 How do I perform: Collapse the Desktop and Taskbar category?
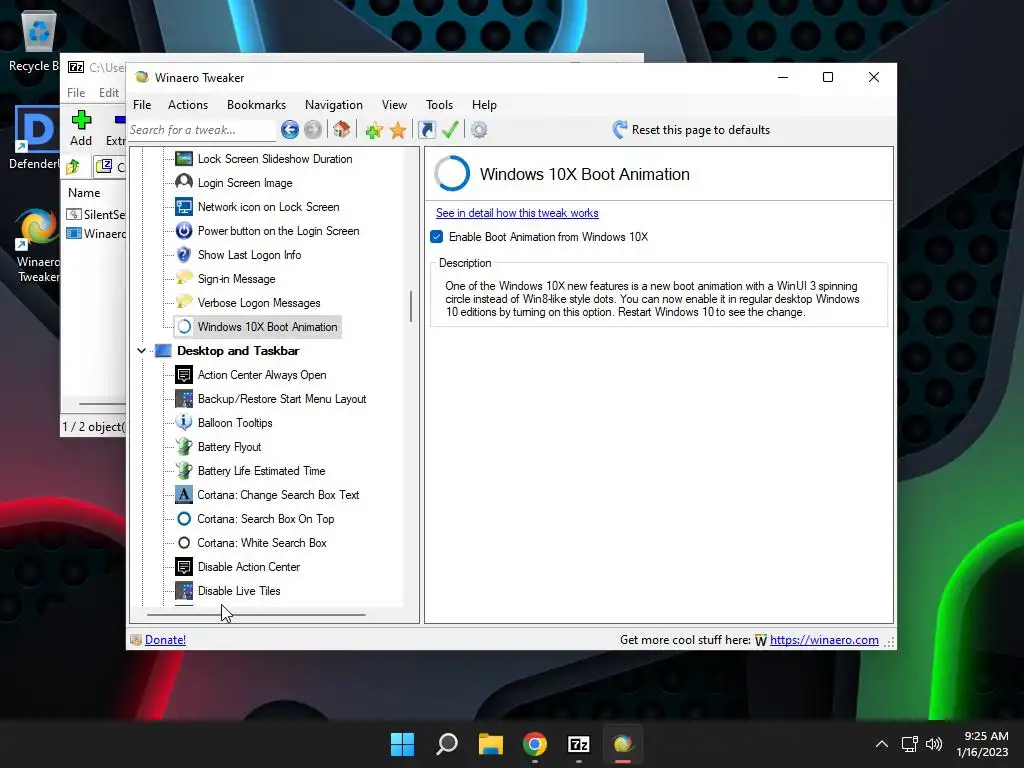pos(141,351)
